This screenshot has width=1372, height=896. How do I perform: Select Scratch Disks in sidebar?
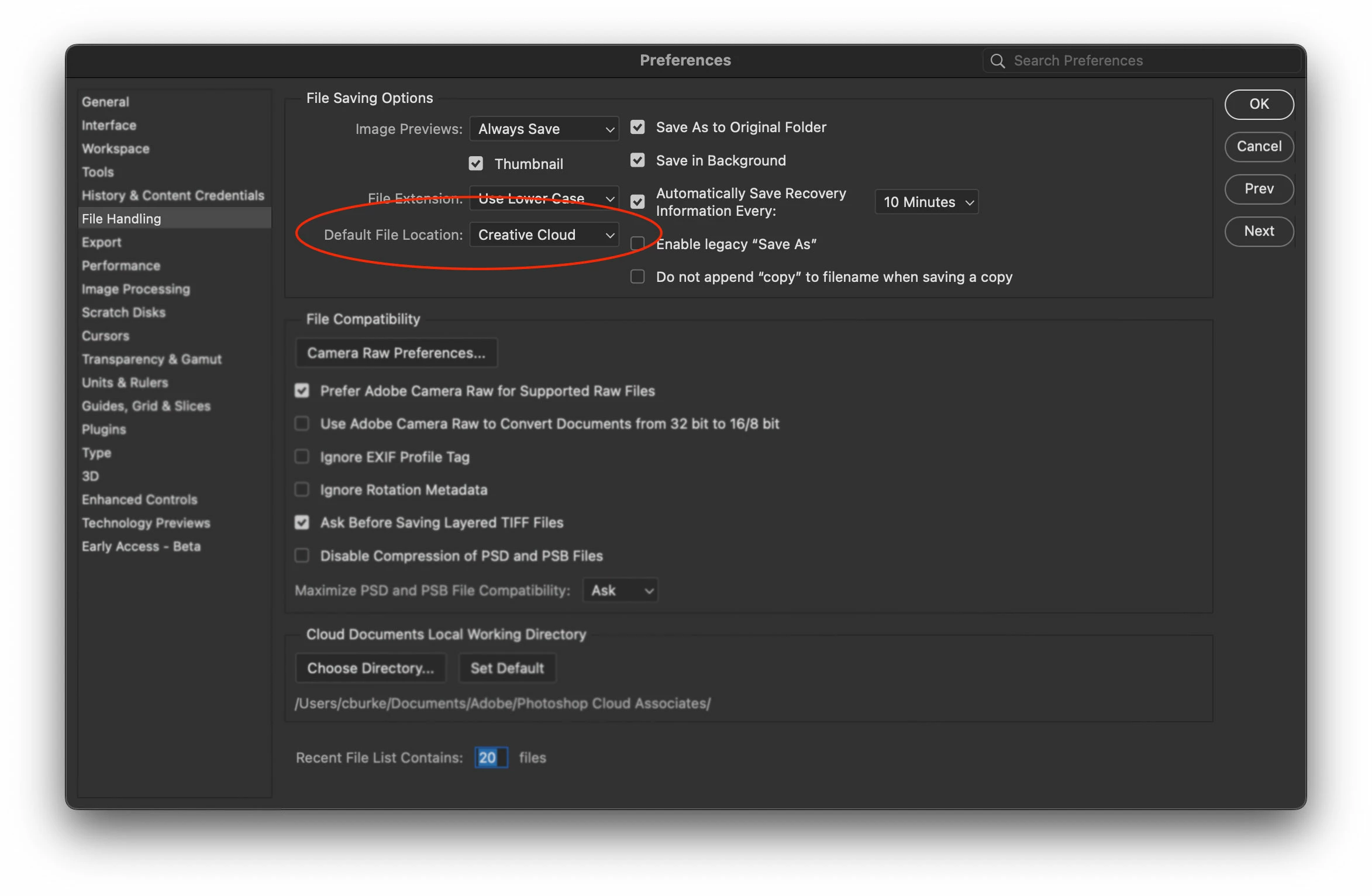click(x=123, y=312)
